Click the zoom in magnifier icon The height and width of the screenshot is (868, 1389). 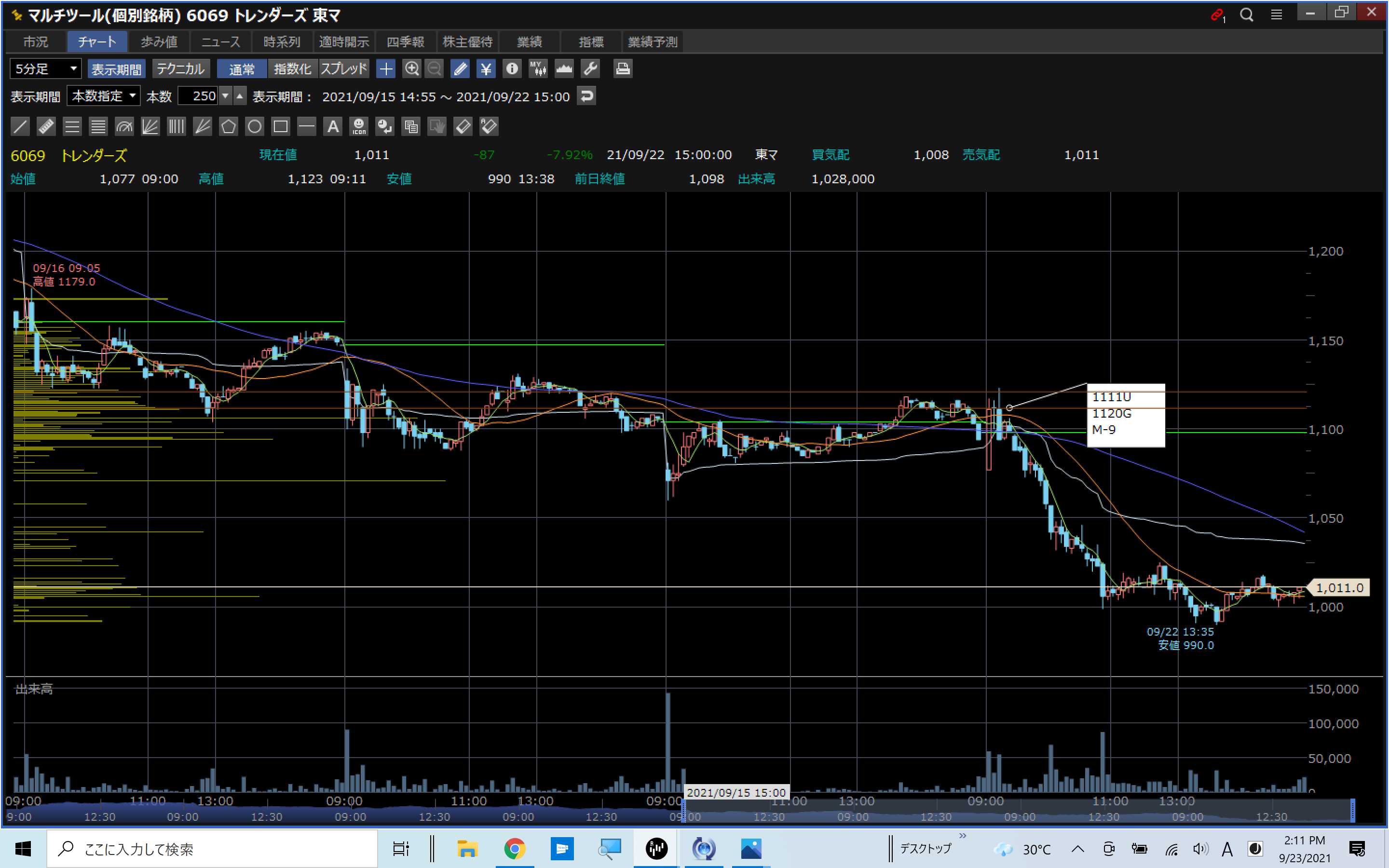tap(411, 69)
